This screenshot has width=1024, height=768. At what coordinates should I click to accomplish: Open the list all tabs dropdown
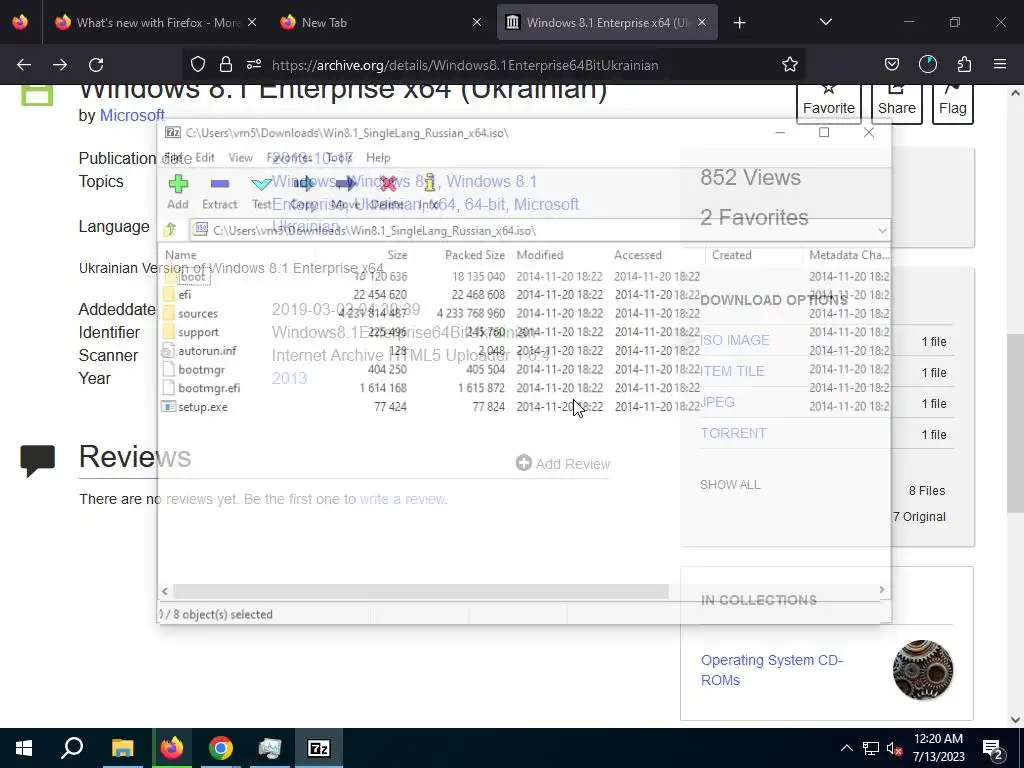point(826,22)
